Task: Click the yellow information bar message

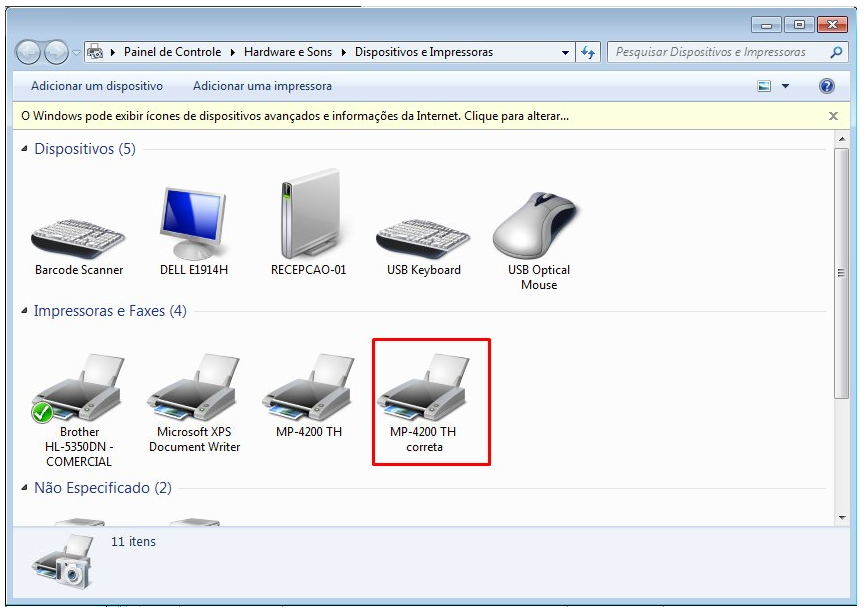Action: coord(295,116)
